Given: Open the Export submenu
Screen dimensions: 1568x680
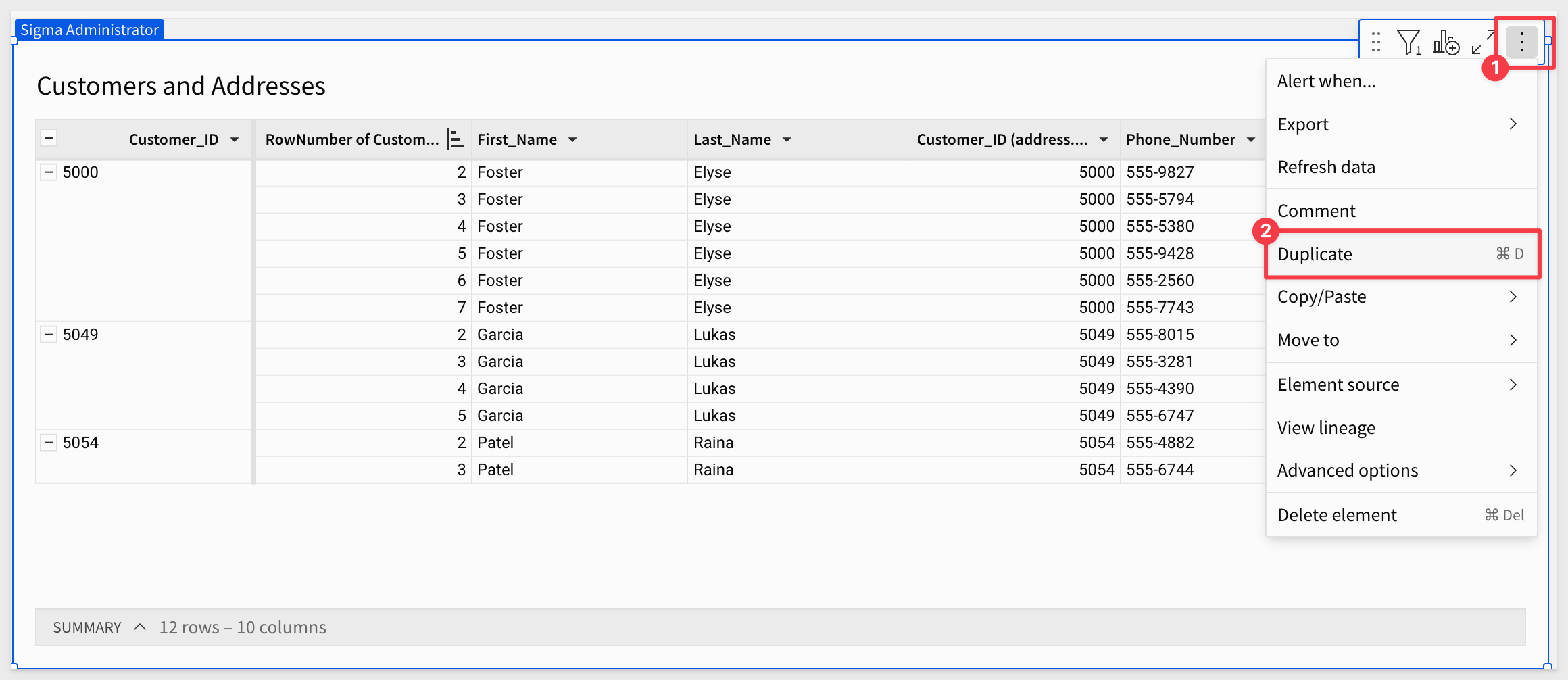Looking at the screenshot, I should [1402, 124].
